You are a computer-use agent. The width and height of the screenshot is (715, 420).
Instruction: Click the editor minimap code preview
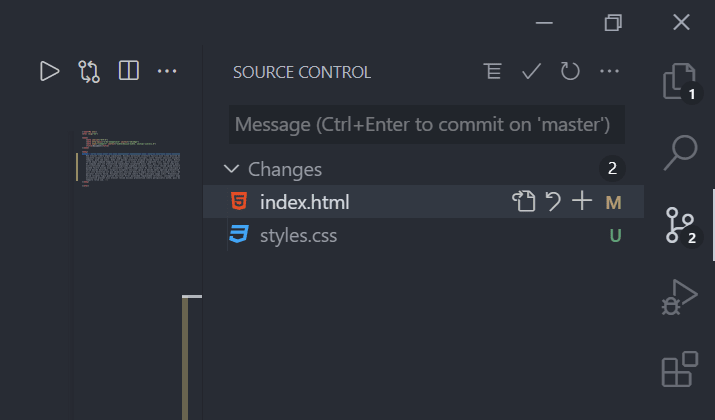(131, 158)
